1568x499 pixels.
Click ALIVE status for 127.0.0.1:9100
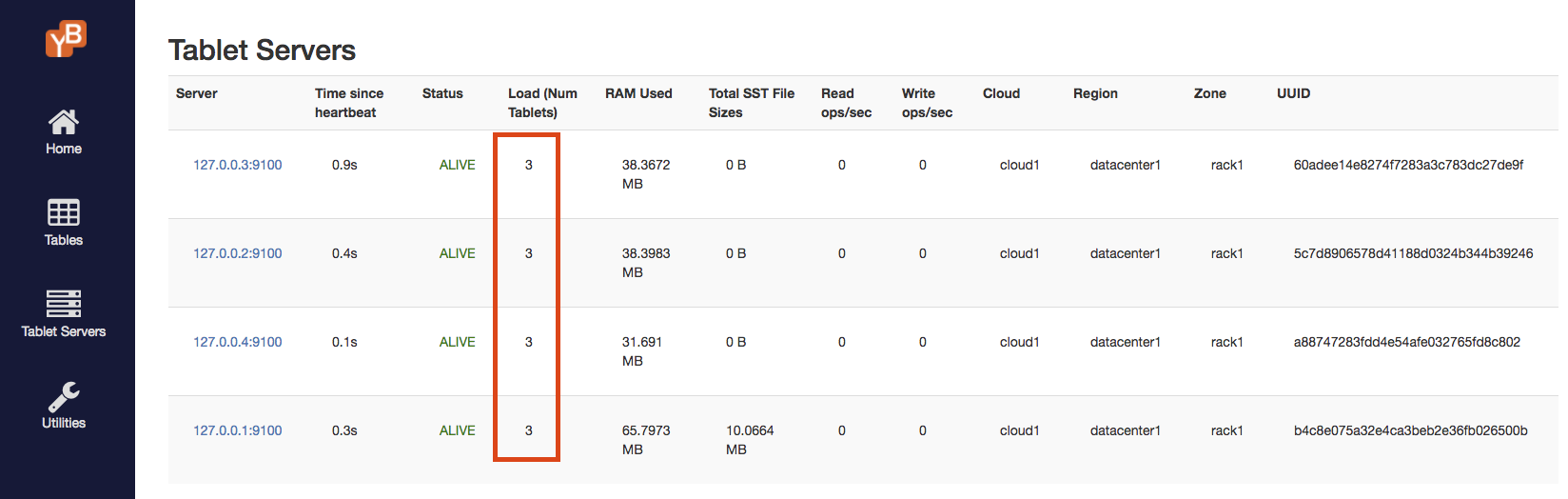[x=457, y=430]
